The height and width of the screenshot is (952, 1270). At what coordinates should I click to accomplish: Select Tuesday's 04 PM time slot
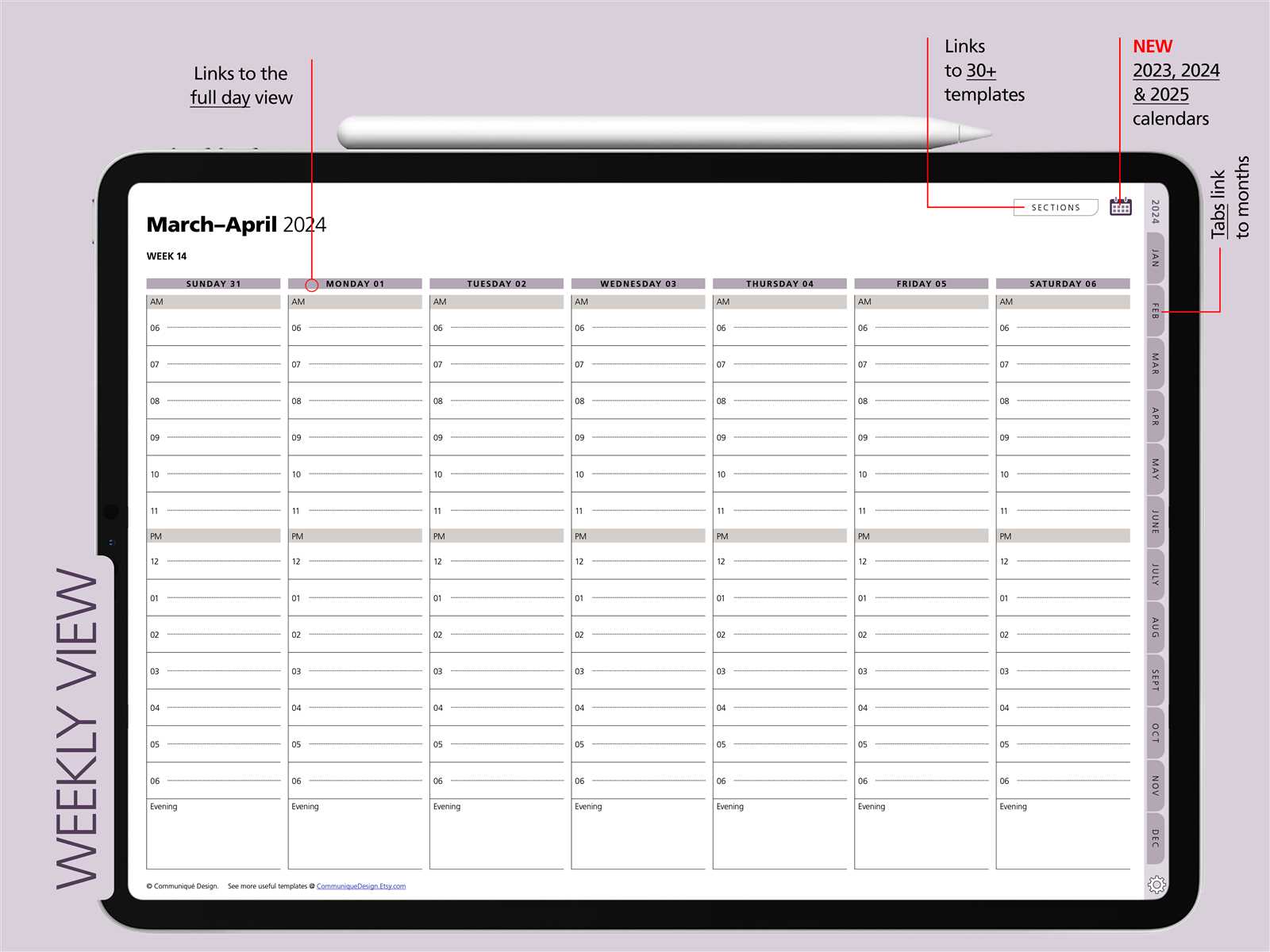497,708
